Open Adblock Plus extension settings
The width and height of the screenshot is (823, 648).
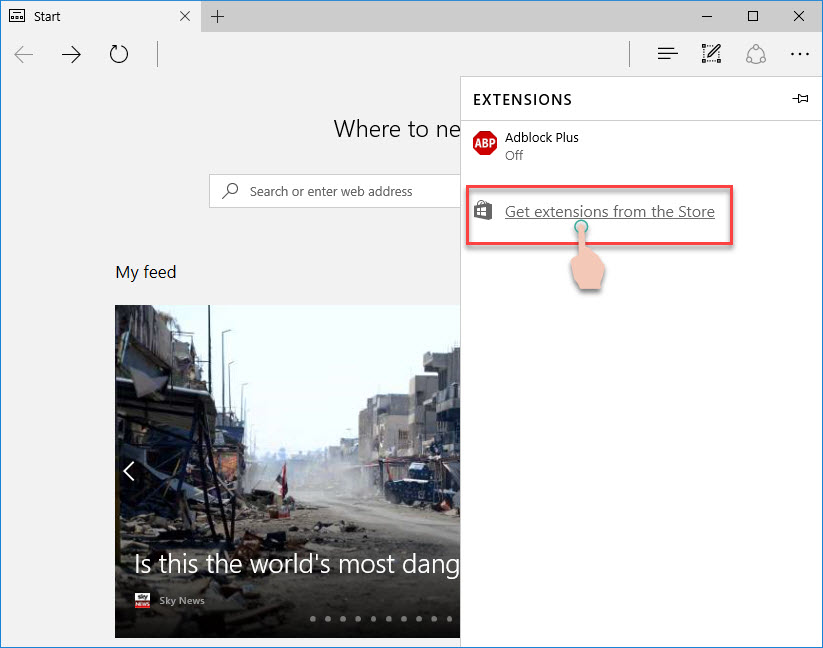640,145
